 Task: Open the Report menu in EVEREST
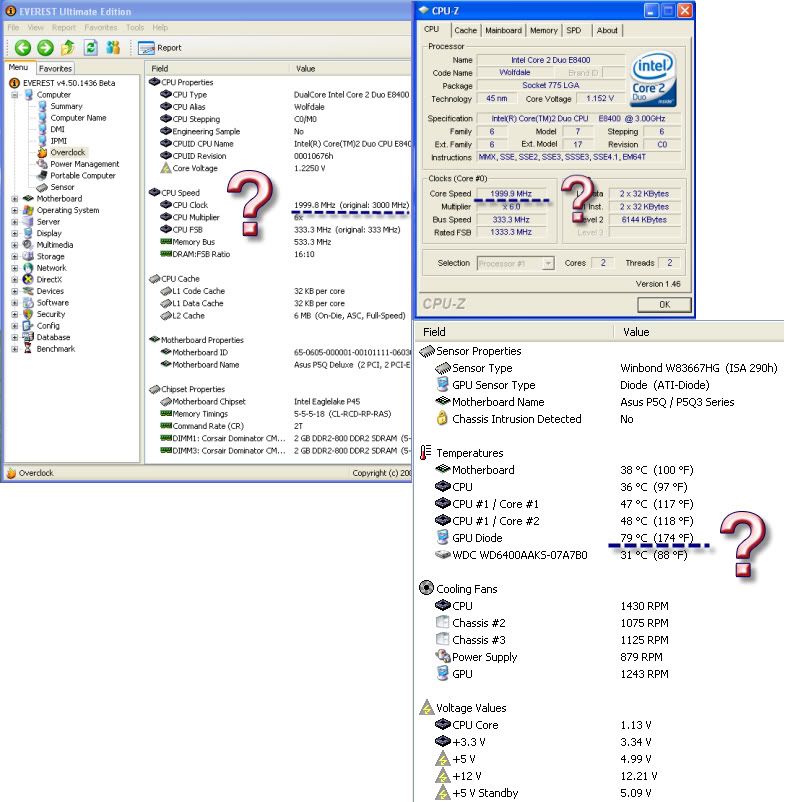pyautogui.click(x=64, y=28)
